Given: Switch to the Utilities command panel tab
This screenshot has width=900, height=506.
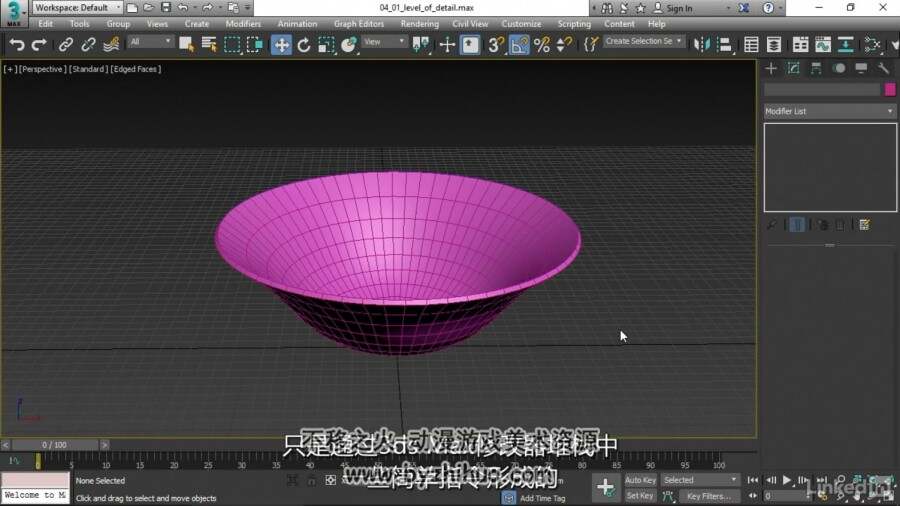Looking at the screenshot, I should (883, 69).
